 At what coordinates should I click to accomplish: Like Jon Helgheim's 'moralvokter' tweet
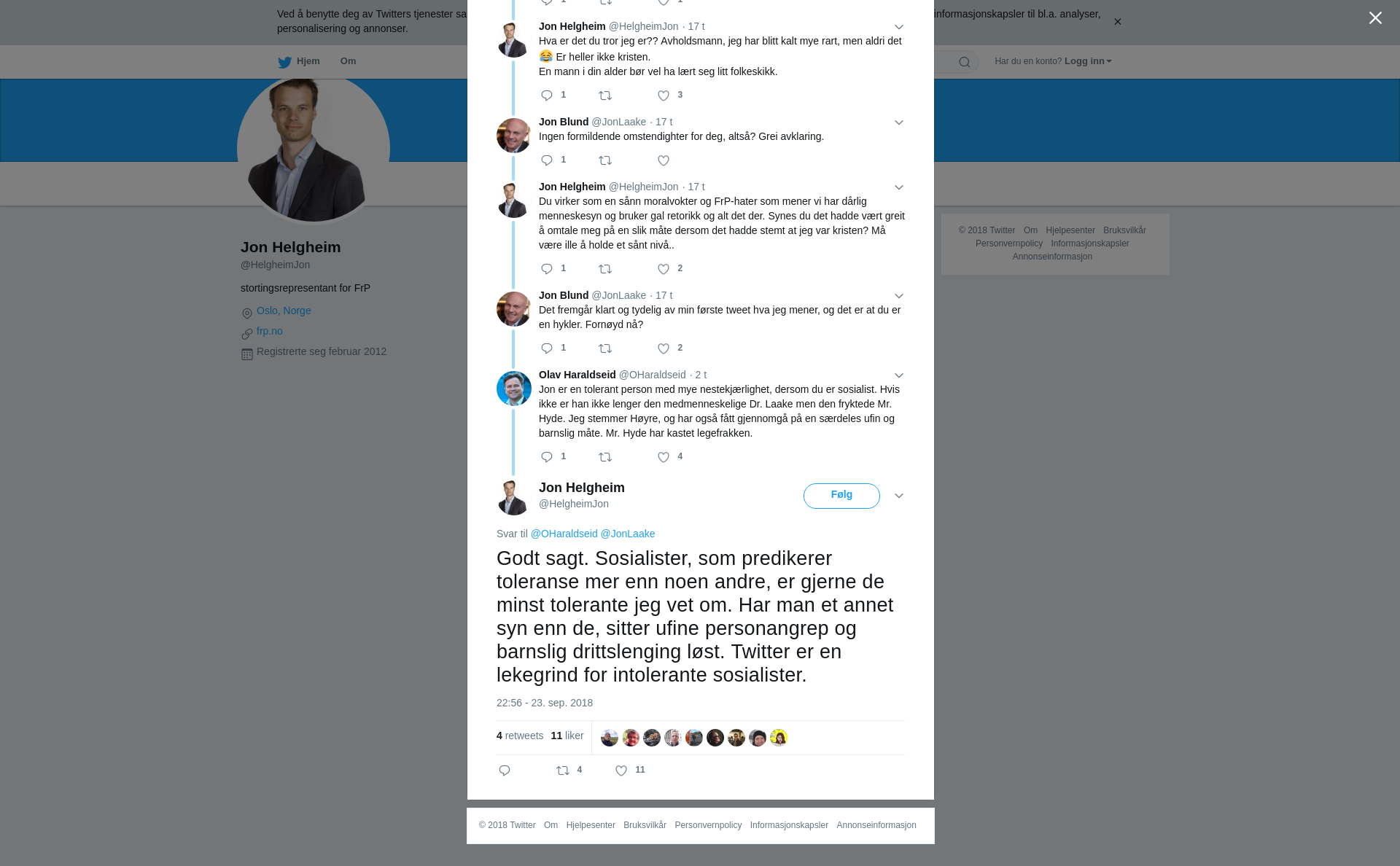tap(664, 269)
